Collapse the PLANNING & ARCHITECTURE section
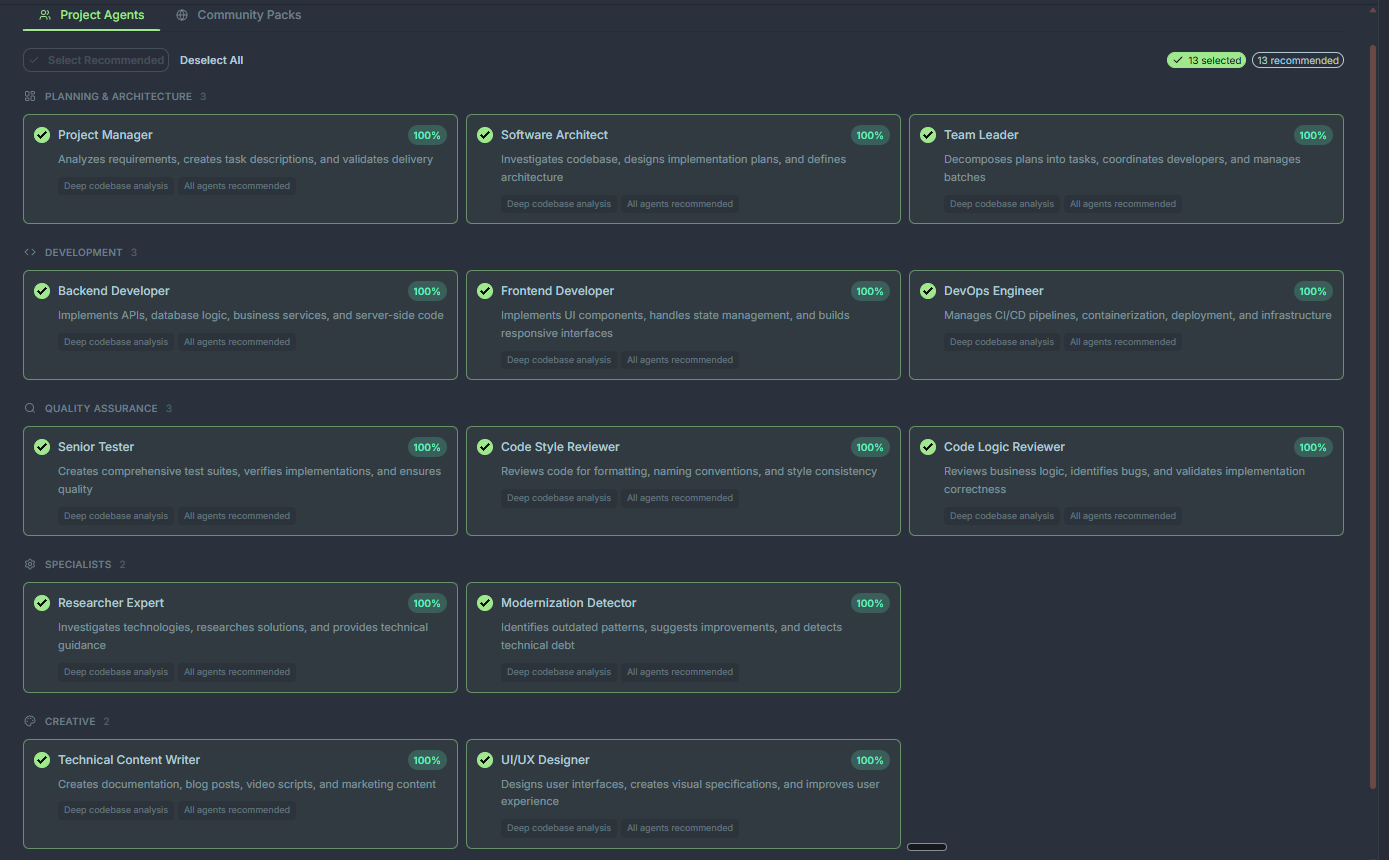 117,96
